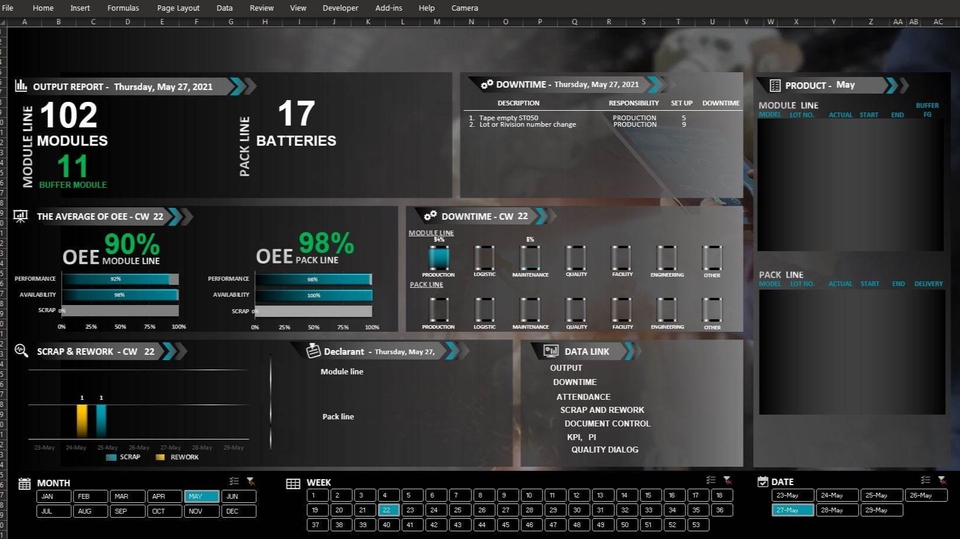
Task: Select week 53 in the Week slicer
Action: (697, 524)
